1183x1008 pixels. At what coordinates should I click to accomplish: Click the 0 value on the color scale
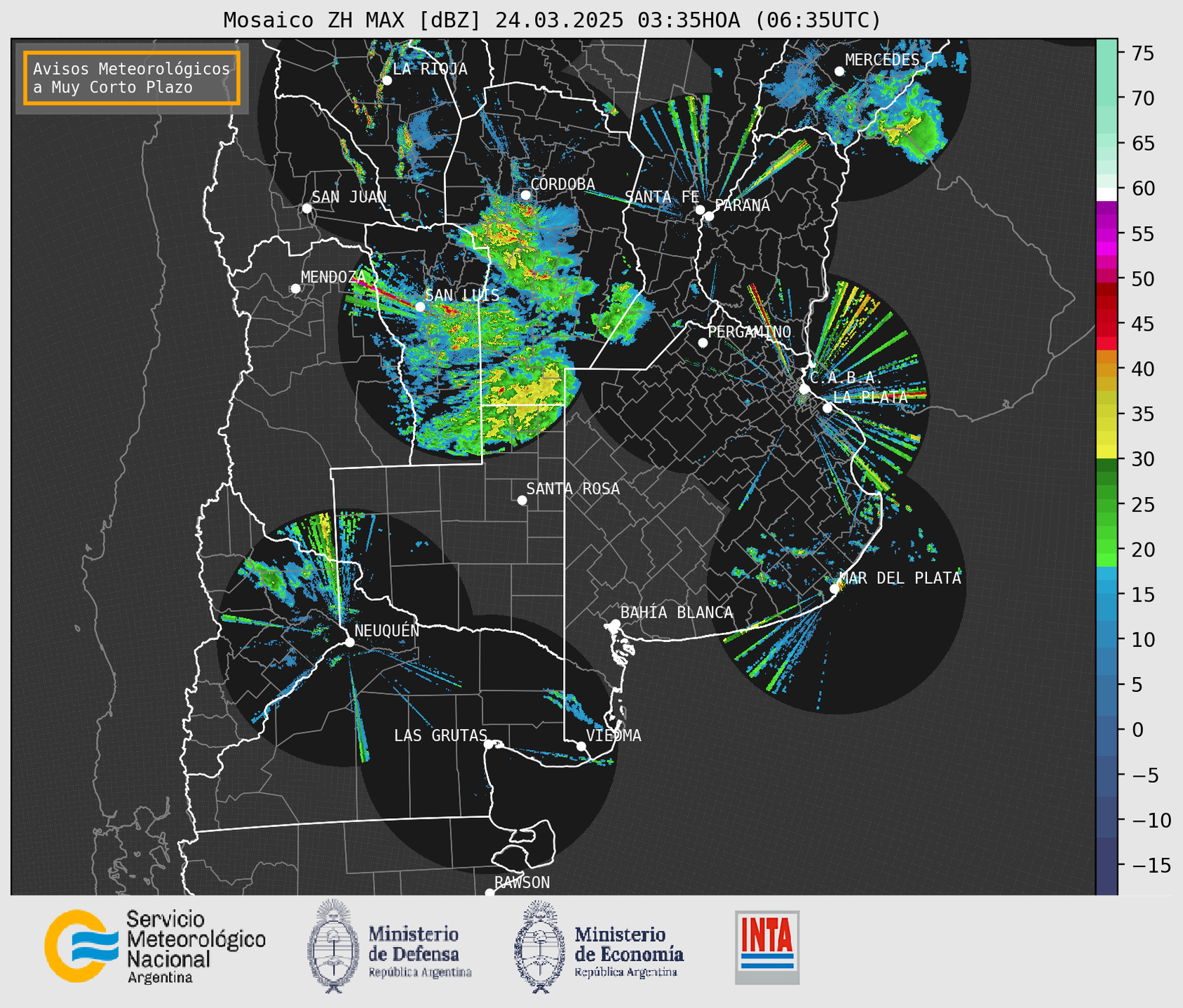tap(1137, 730)
